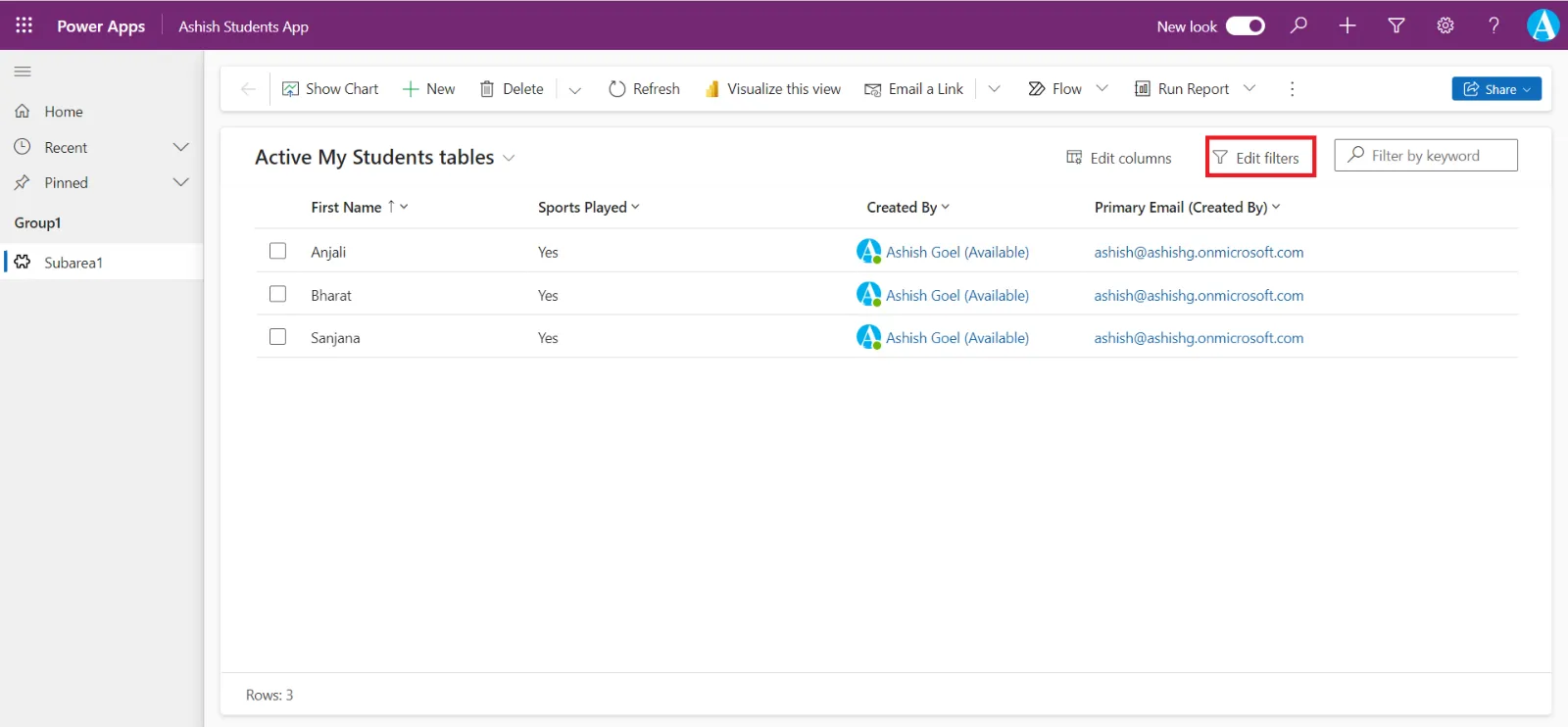The width and height of the screenshot is (1568, 727).
Task: Select the Bharat row checkbox
Action: coord(278,295)
